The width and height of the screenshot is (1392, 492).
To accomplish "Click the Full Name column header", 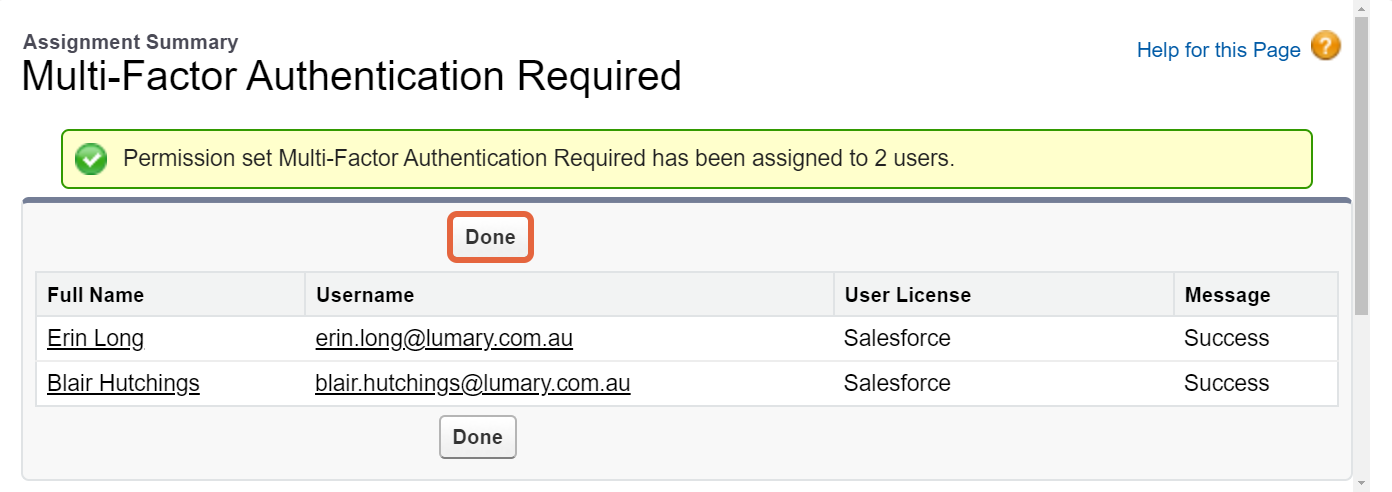I will pos(95,295).
